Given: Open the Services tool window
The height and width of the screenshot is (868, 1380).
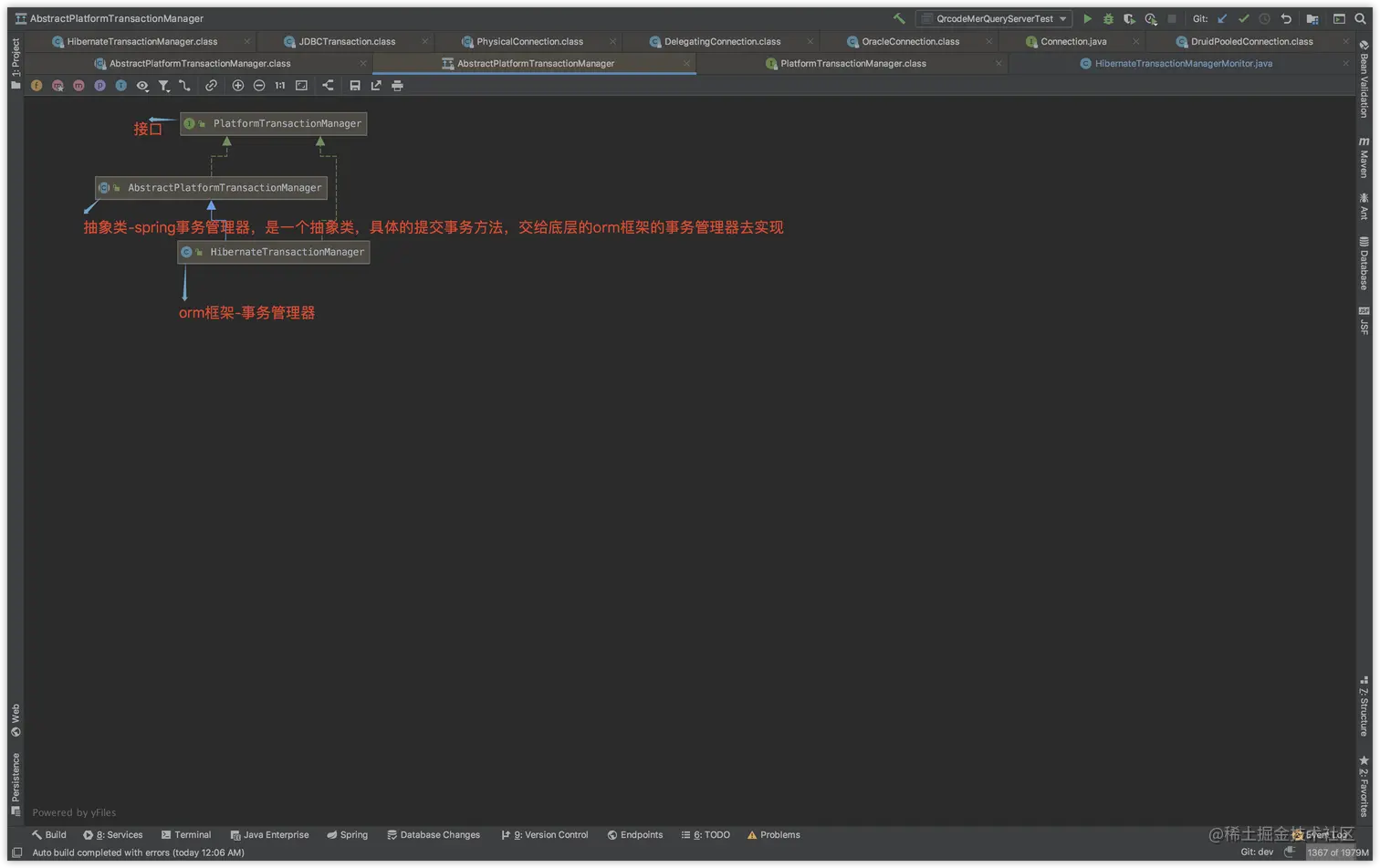Looking at the screenshot, I should pyautogui.click(x=113, y=835).
